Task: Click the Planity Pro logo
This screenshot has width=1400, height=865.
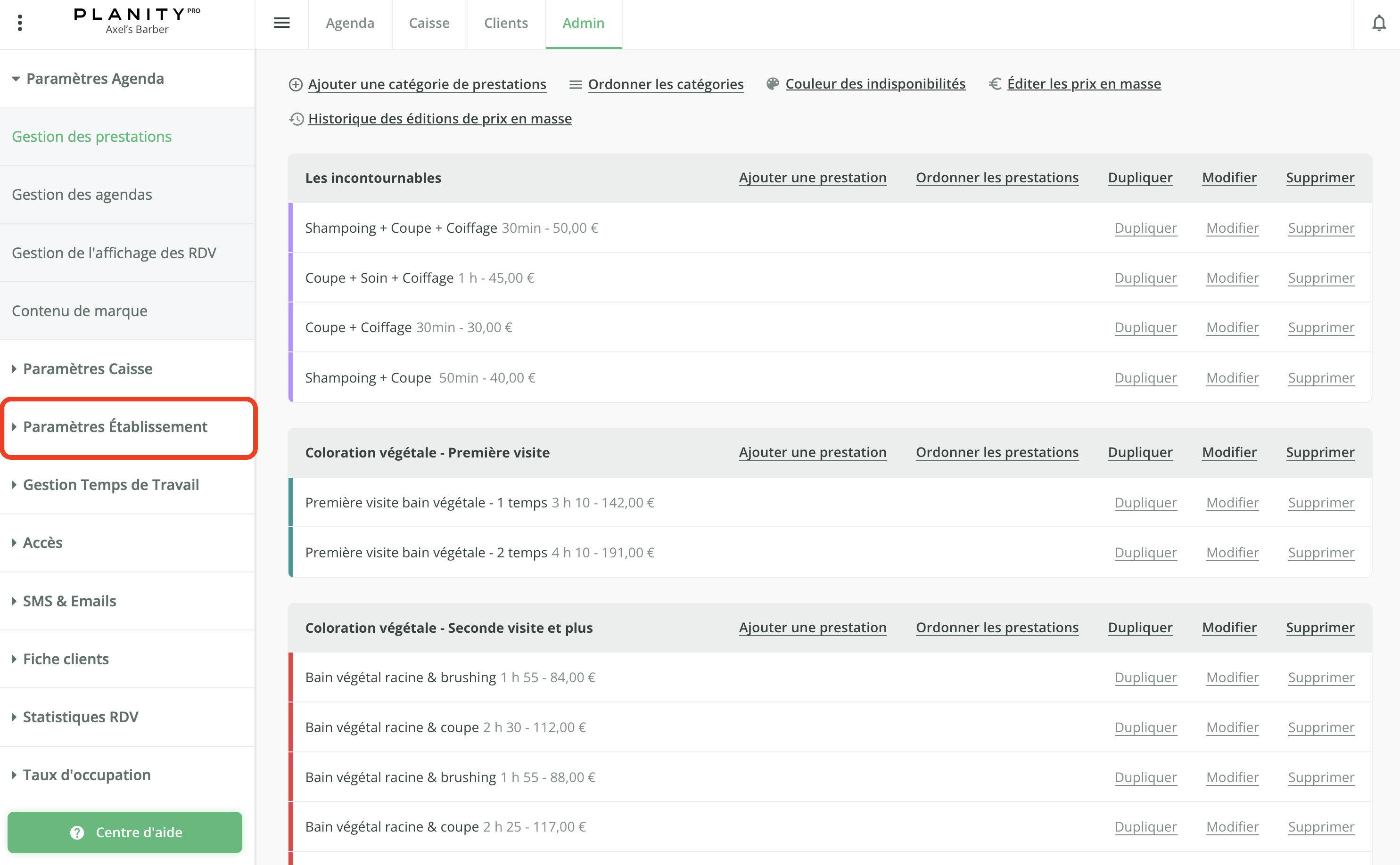Action: (136, 16)
